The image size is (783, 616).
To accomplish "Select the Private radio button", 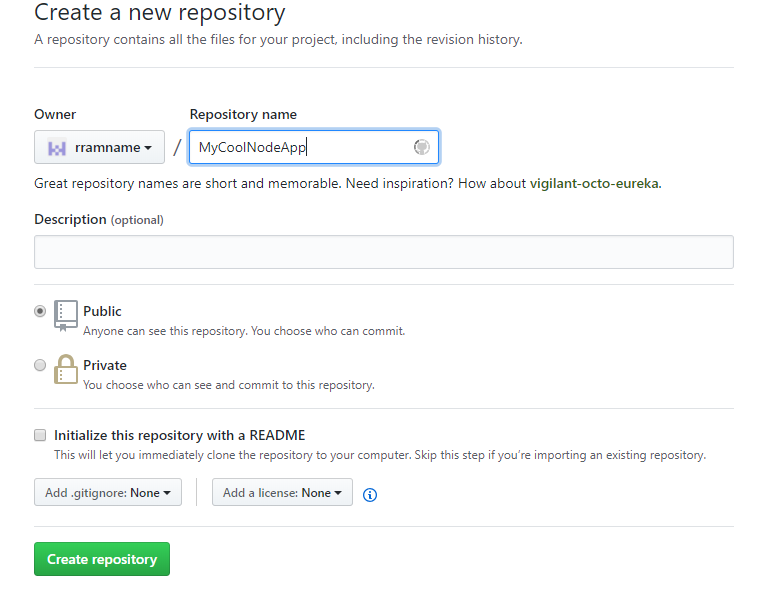I will click(x=40, y=365).
